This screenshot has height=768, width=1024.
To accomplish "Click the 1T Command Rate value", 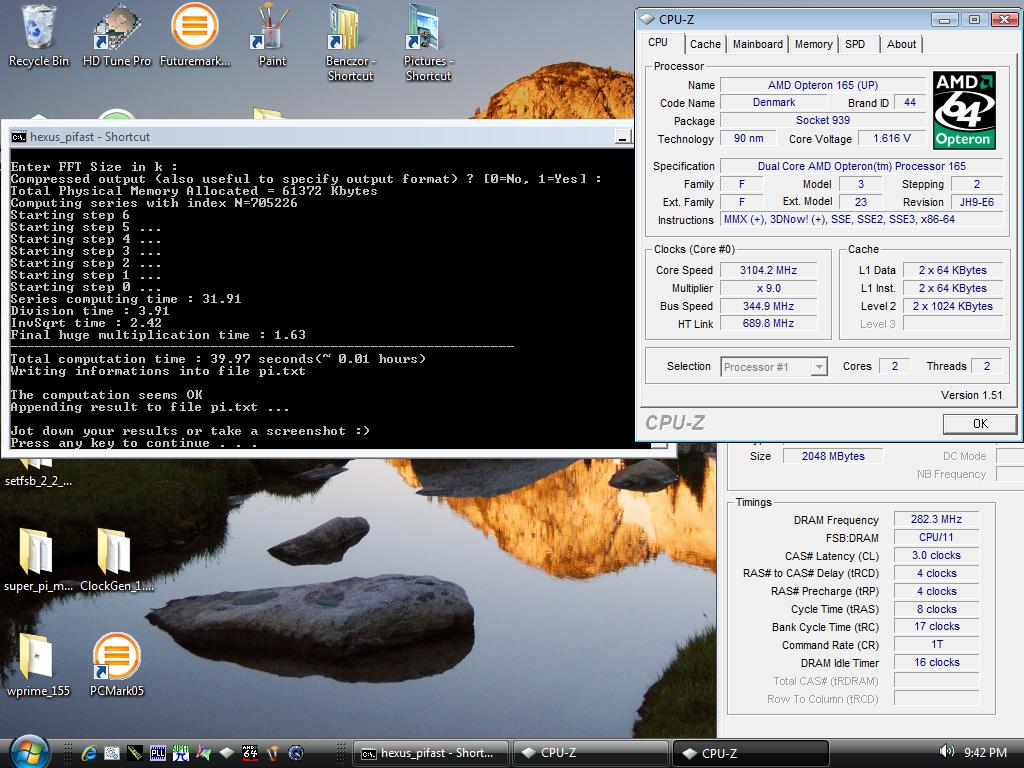I will coord(936,644).
